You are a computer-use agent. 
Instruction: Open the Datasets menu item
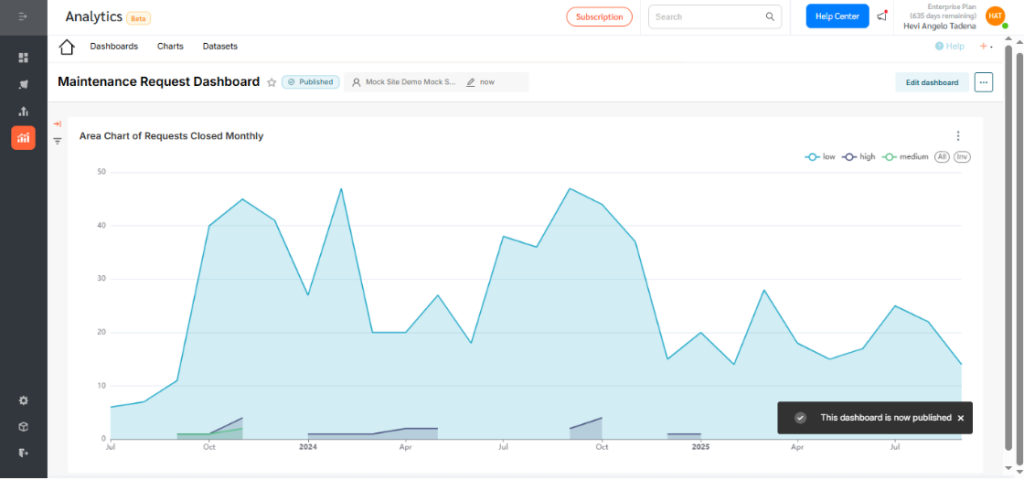pos(220,46)
